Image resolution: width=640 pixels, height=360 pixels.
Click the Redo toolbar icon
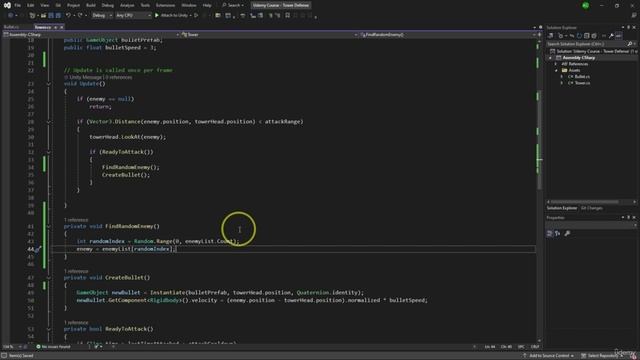point(80,16)
